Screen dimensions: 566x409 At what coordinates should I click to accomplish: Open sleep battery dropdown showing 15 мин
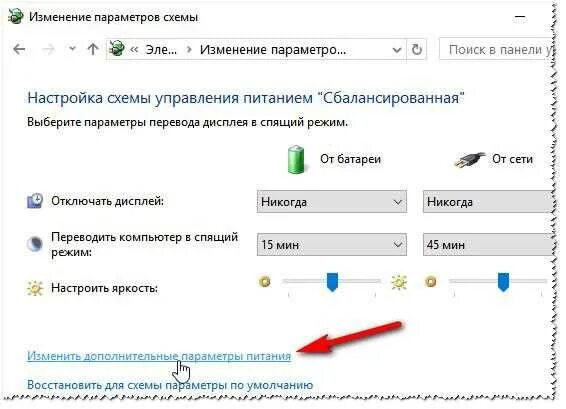point(331,245)
